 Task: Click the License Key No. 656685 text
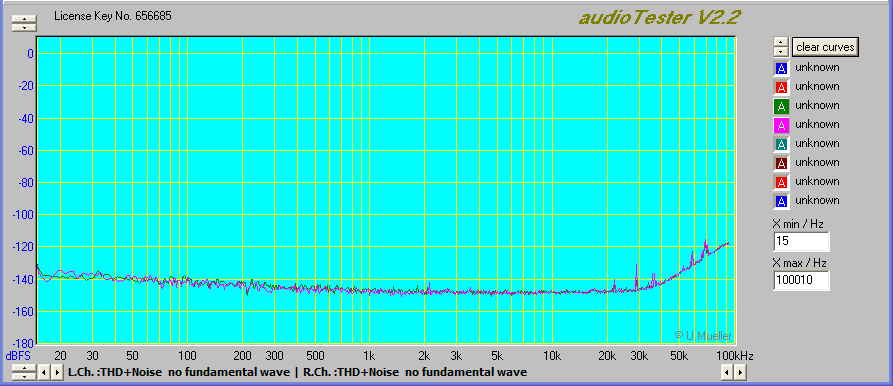click(x=113, y=16)
